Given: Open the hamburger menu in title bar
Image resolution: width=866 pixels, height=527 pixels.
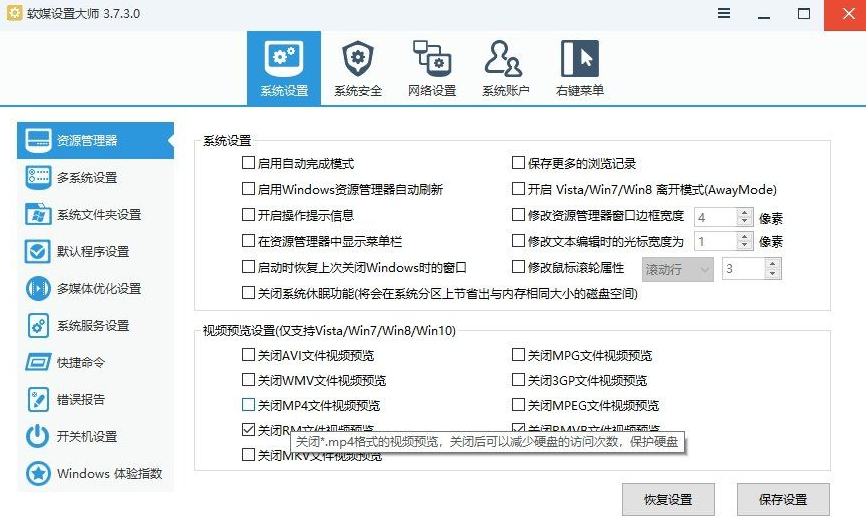Looking at the screenshot, I should coord(724,13).
